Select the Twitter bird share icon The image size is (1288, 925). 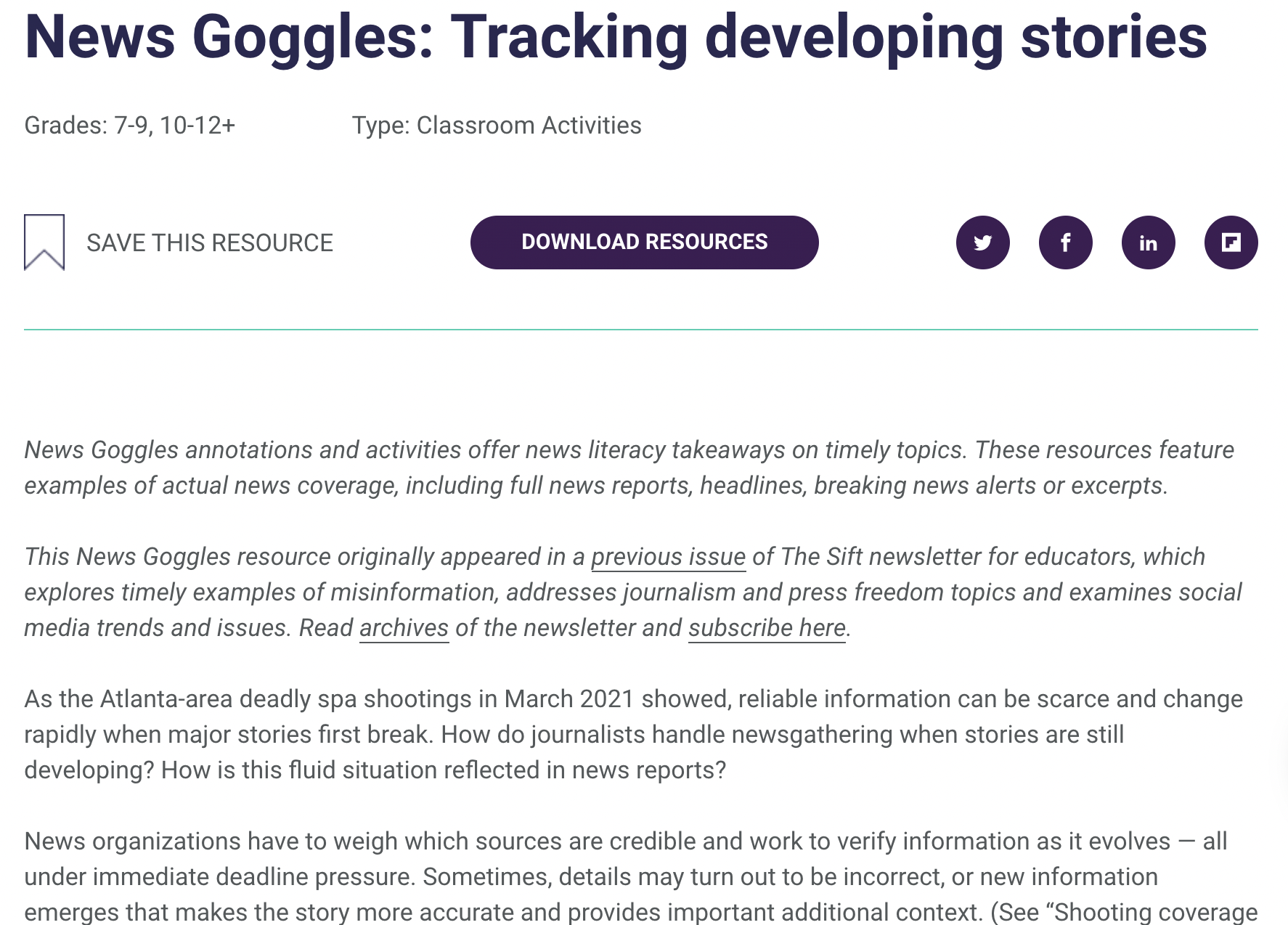tap(982, 243)
